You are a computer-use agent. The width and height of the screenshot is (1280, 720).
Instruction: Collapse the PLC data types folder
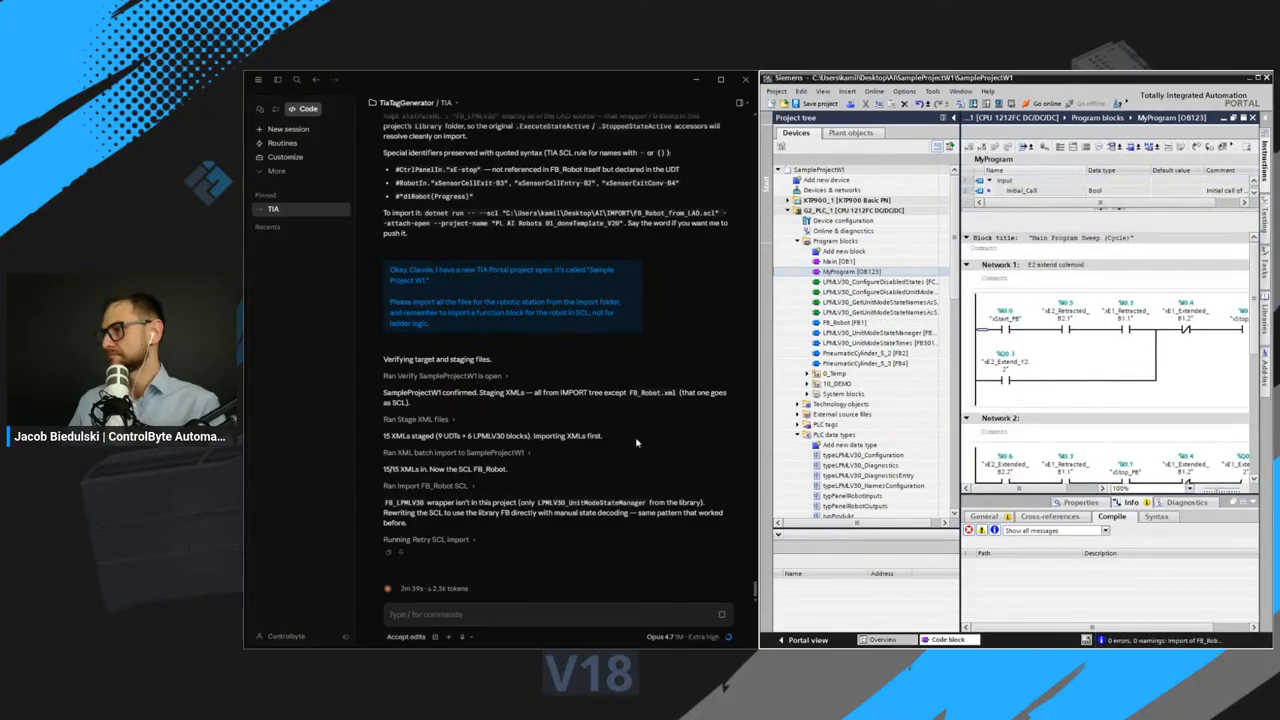pos(797,435)
